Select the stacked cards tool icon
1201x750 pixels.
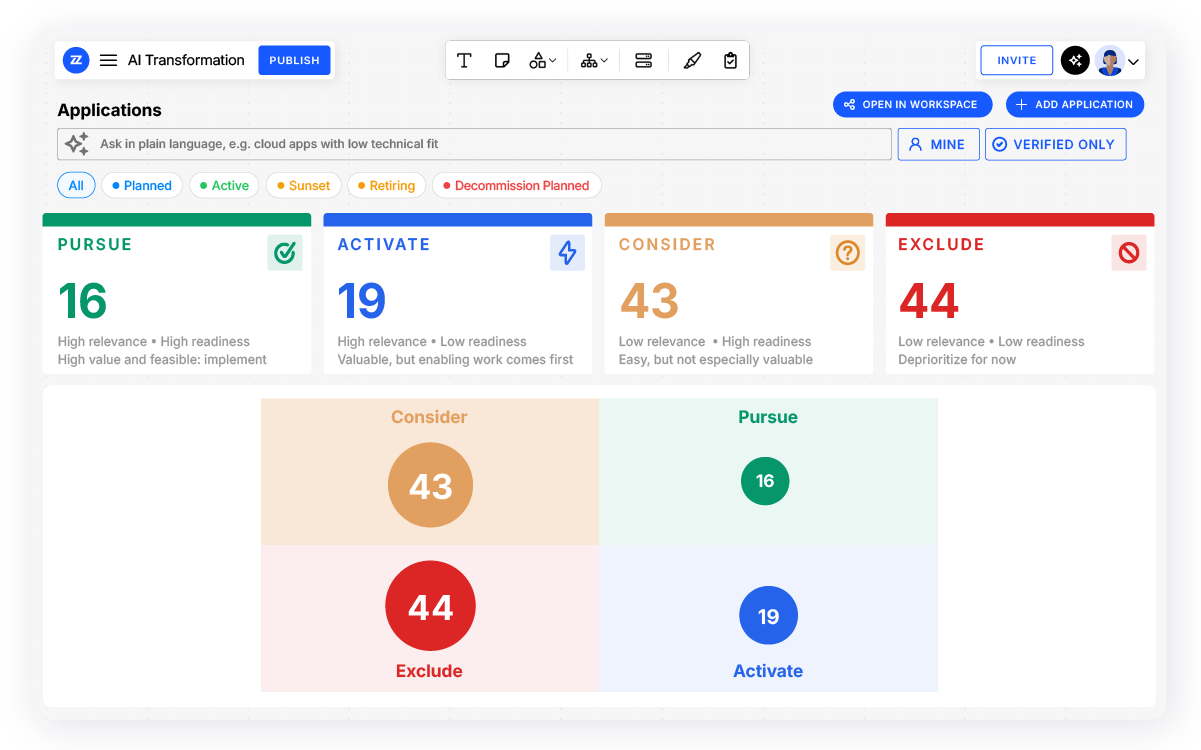[x=643, y=60]
